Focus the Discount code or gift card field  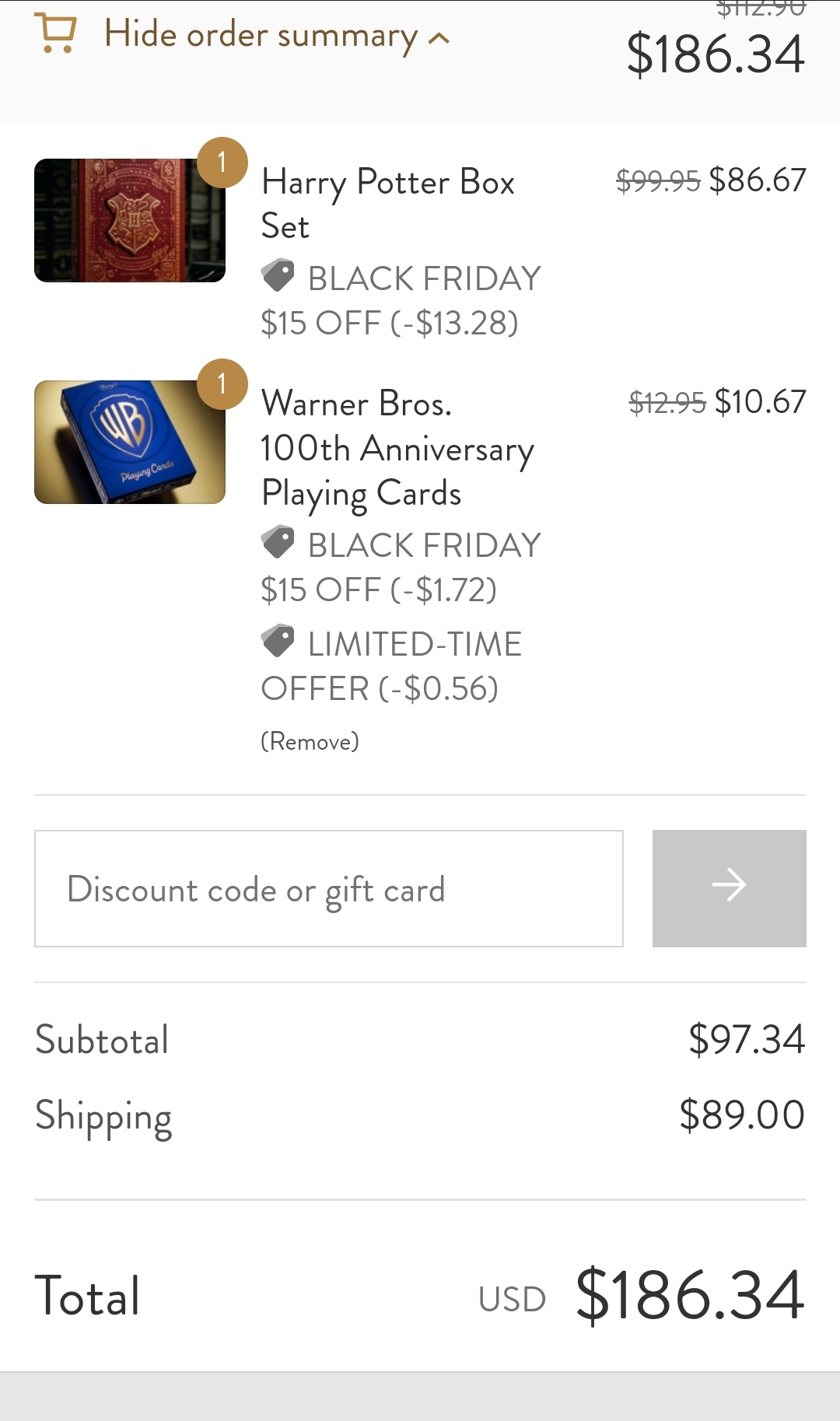(328, 889)
